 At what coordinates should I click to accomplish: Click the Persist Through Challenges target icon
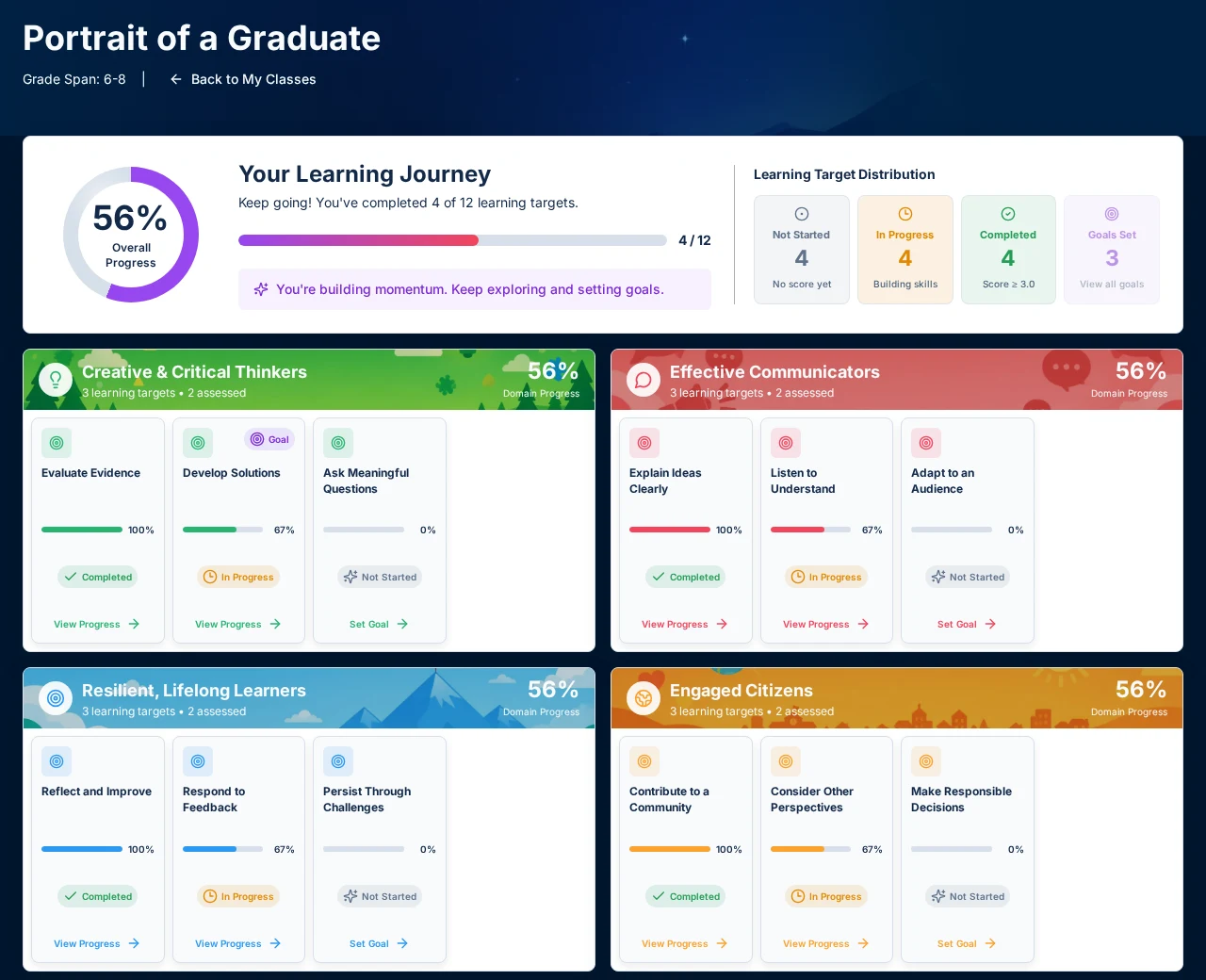pyautogui.click(x=338, y=761)
